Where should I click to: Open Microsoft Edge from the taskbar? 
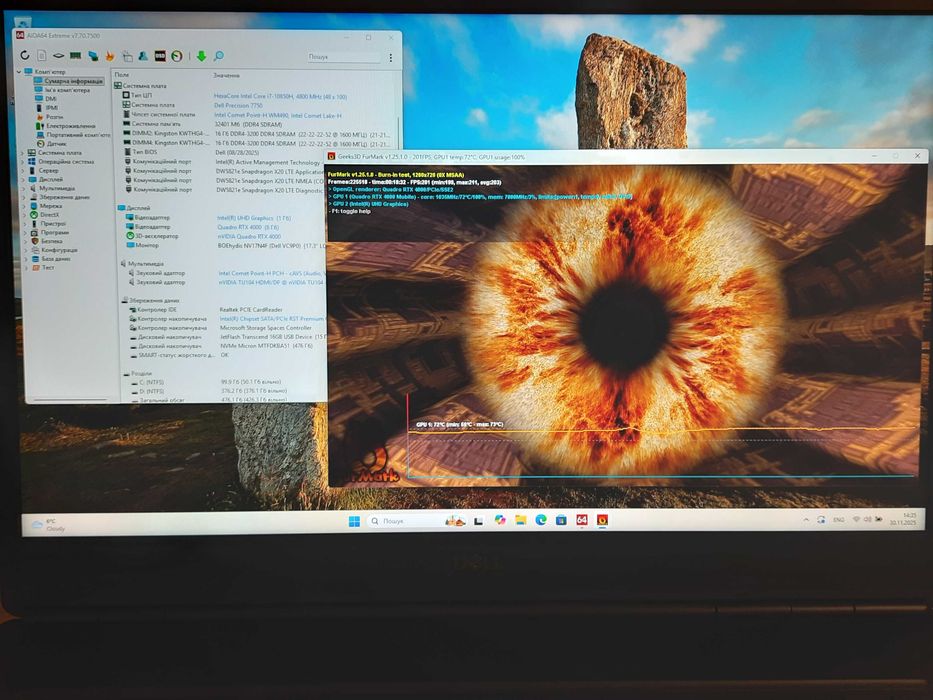pyautogui.click(x=541, y=520)
